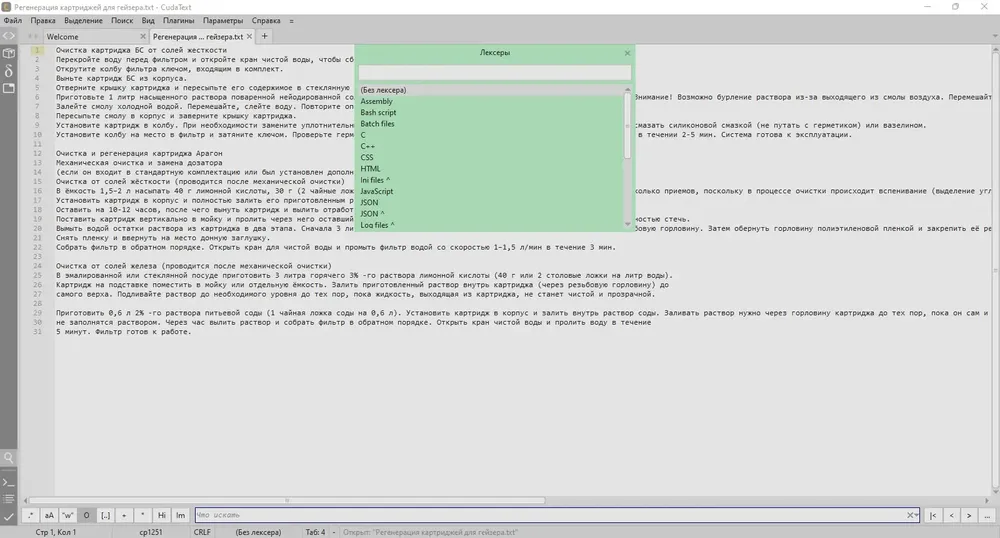Open the Файл menu
Viewport: 1000px width, 538px height.
13,20
